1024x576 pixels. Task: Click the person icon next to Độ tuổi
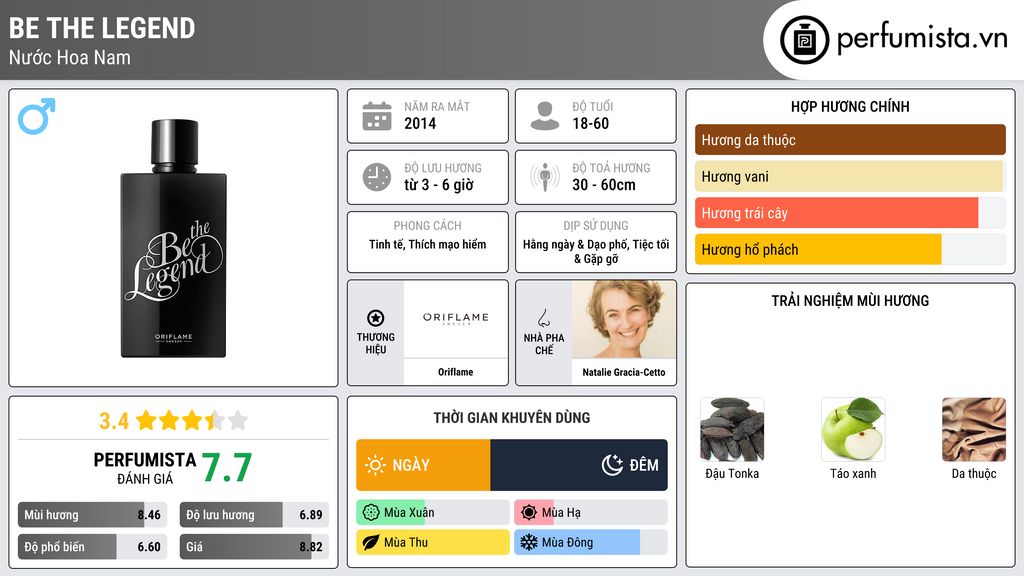click(x=545, y=116)
